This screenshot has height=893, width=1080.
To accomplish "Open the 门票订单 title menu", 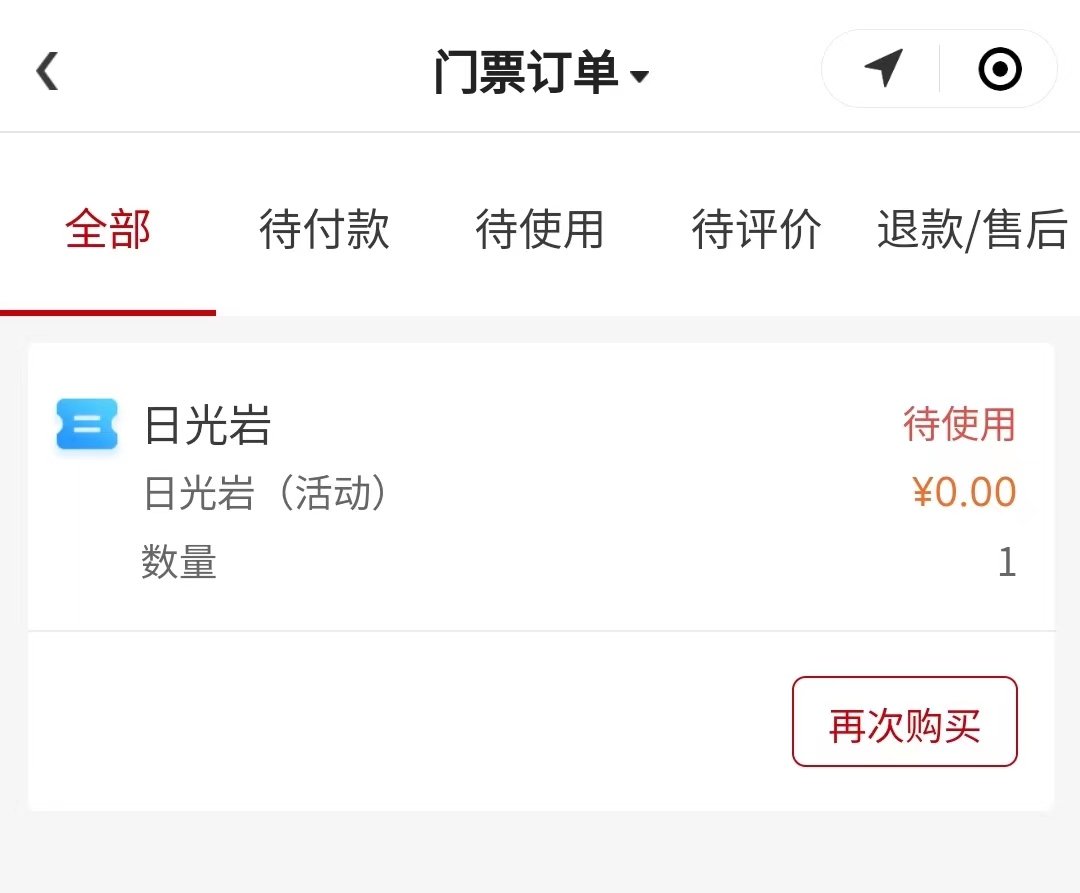I will pos(526,73).
